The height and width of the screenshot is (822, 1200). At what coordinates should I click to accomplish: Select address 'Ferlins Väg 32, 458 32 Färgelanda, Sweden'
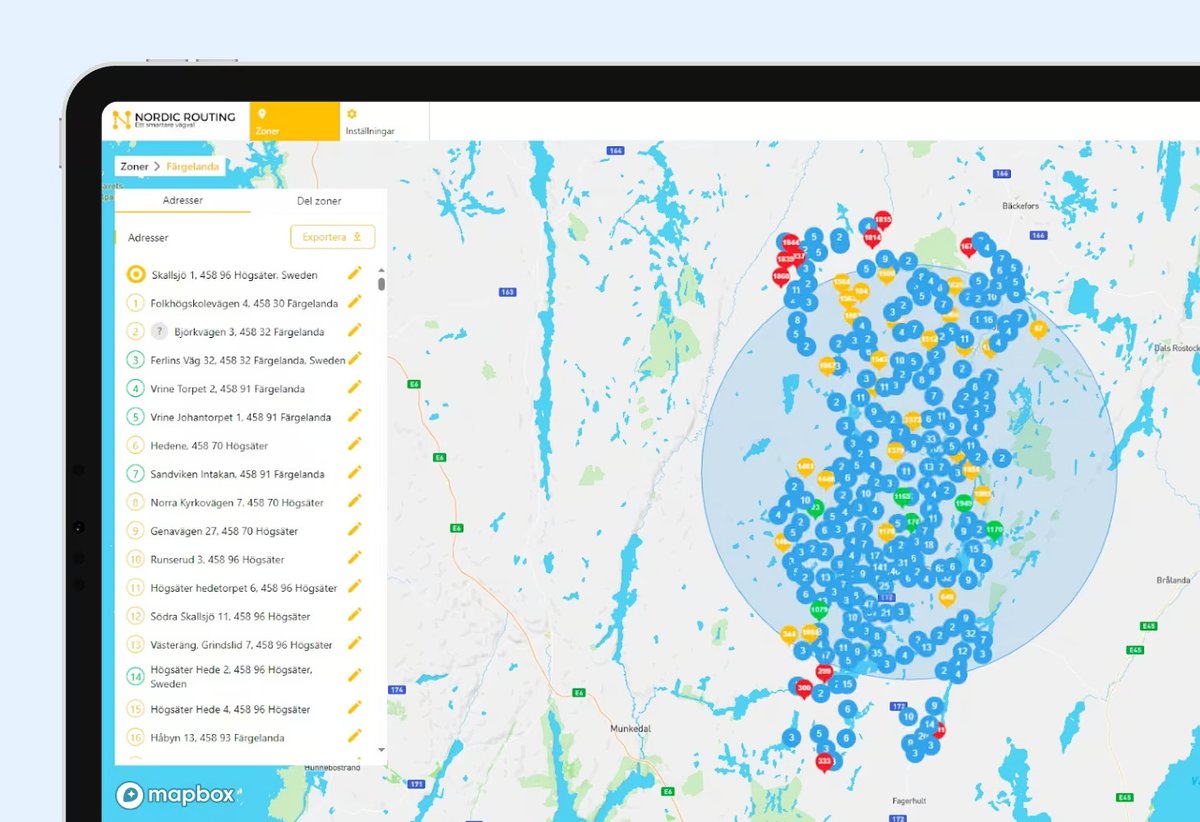coord(248,360)
